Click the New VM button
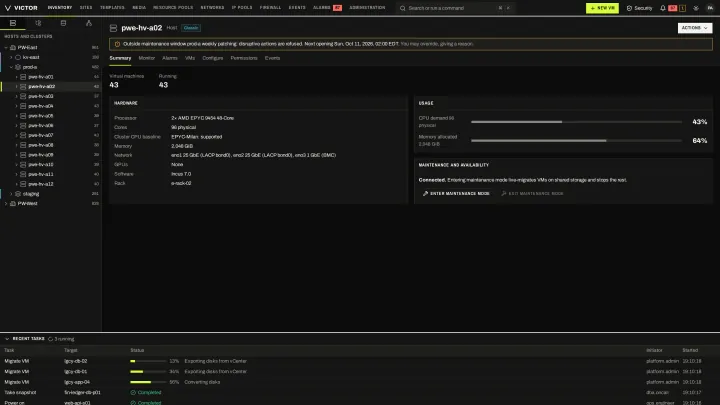The image size is (720, 405). click(602, 8)
